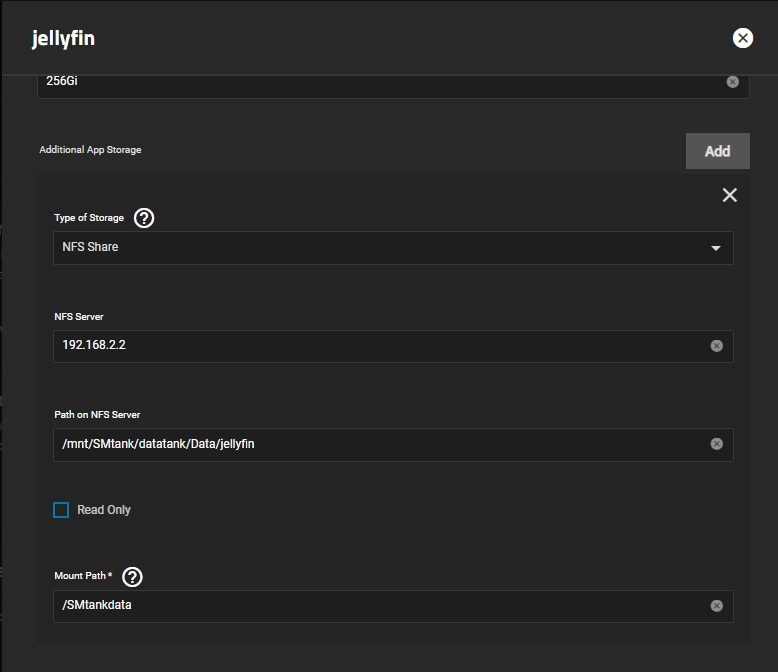Close the jellyfin settings panel

click(x=742, y=38)
